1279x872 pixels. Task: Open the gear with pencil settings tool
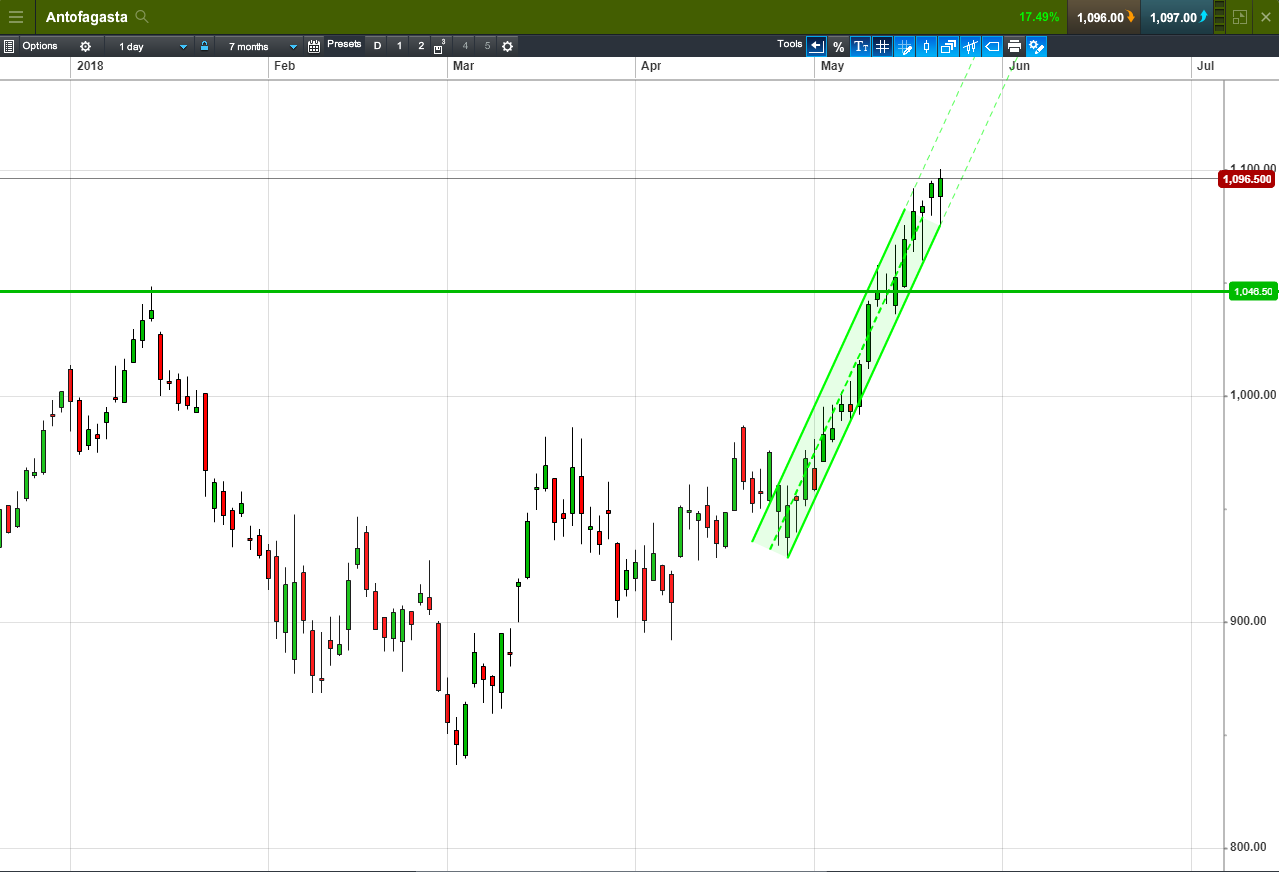tap(1036, 46)
